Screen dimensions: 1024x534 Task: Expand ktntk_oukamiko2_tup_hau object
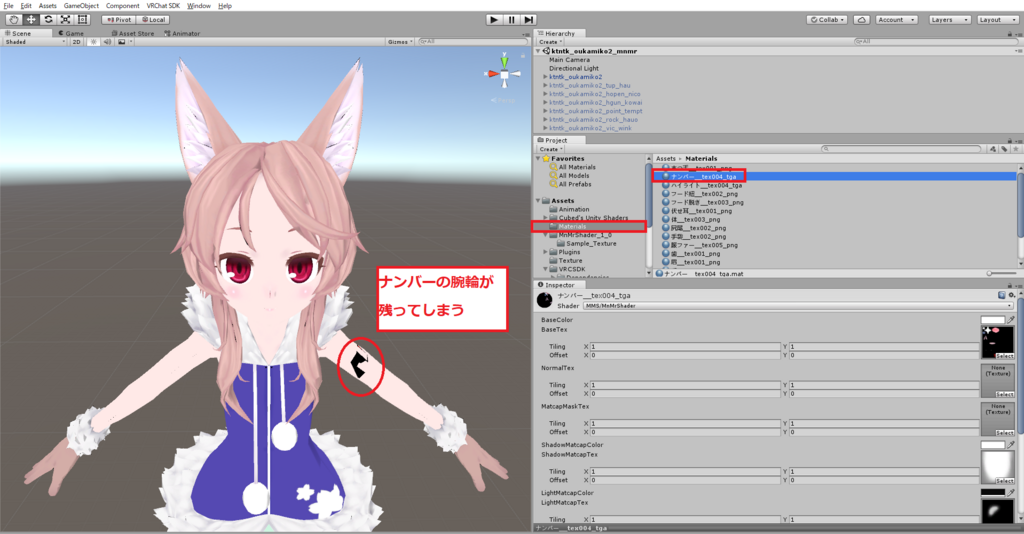coord(545,86)
